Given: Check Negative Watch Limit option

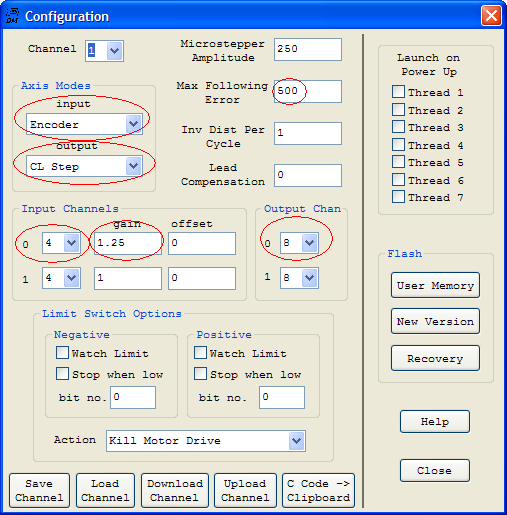Looking at the screenshot, I should [62, 353].
